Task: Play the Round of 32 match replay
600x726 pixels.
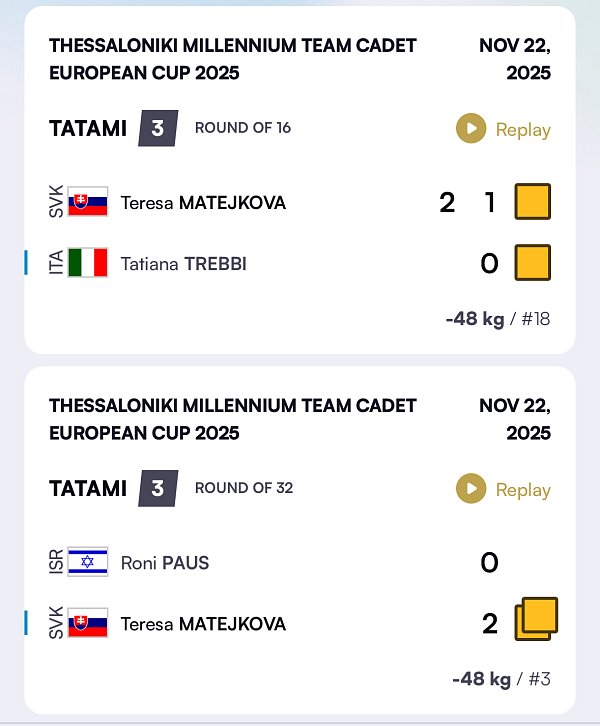Action: (503, 489)
